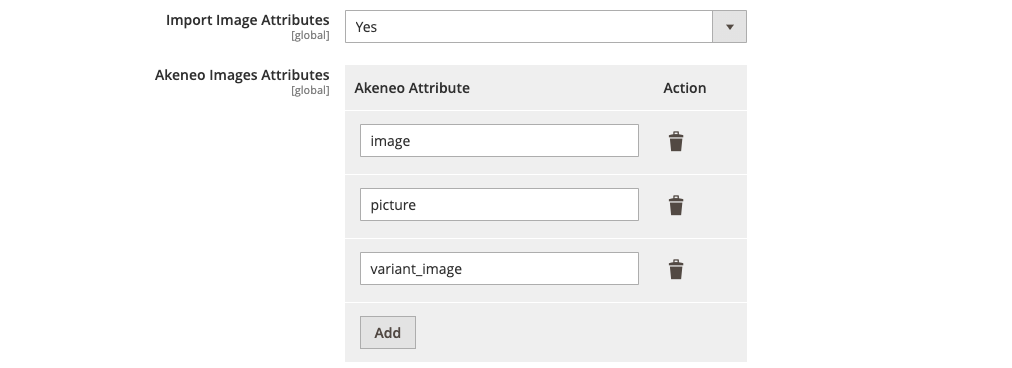This screenshot has height=368, width=1012.
Task: Edit the 'image' attribute text field
Action: tap(499, 141)
